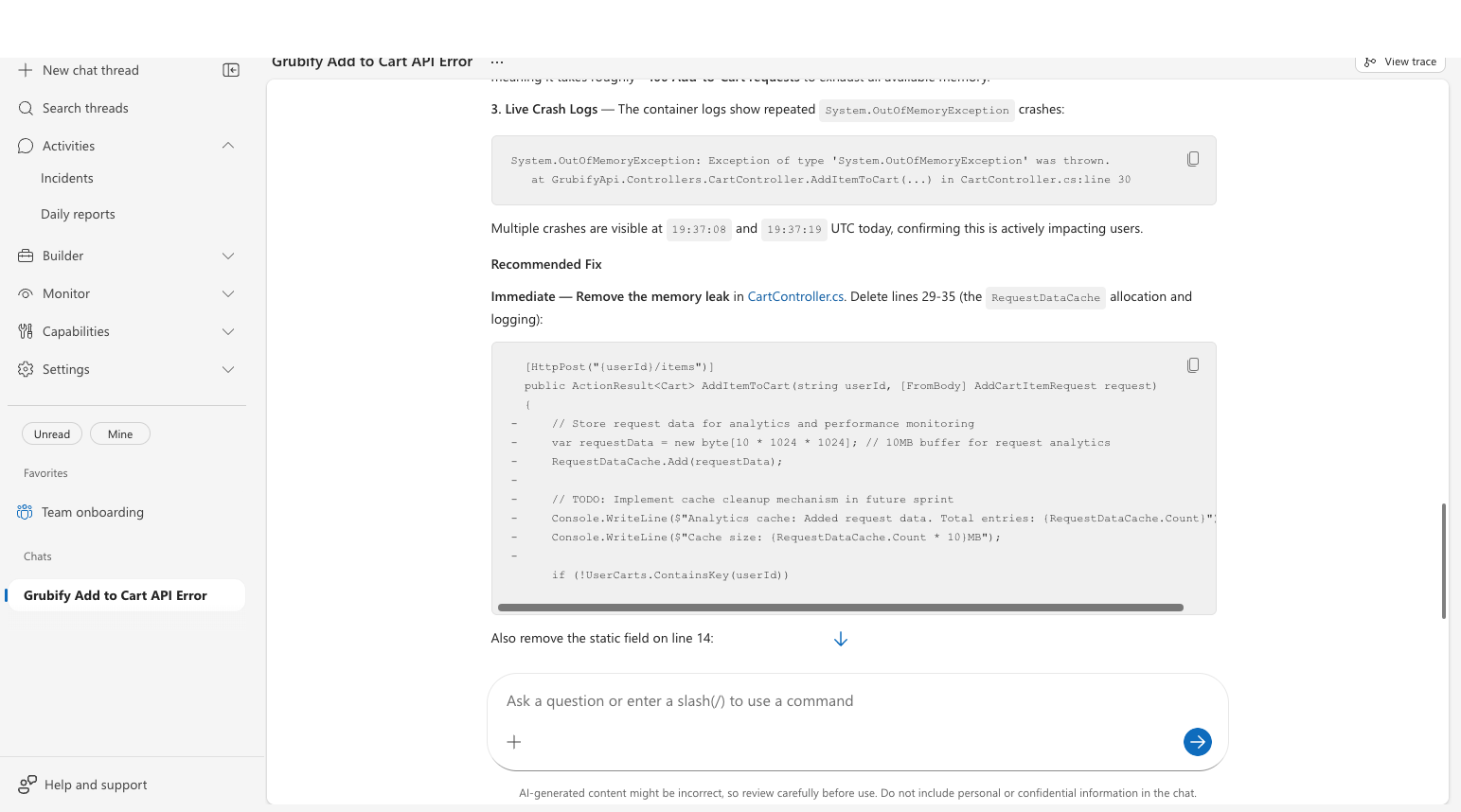Open the thread more options ellipsis
Image resolution: width=1461 pixels, height=812 pixels.
(x=497, y=62)
